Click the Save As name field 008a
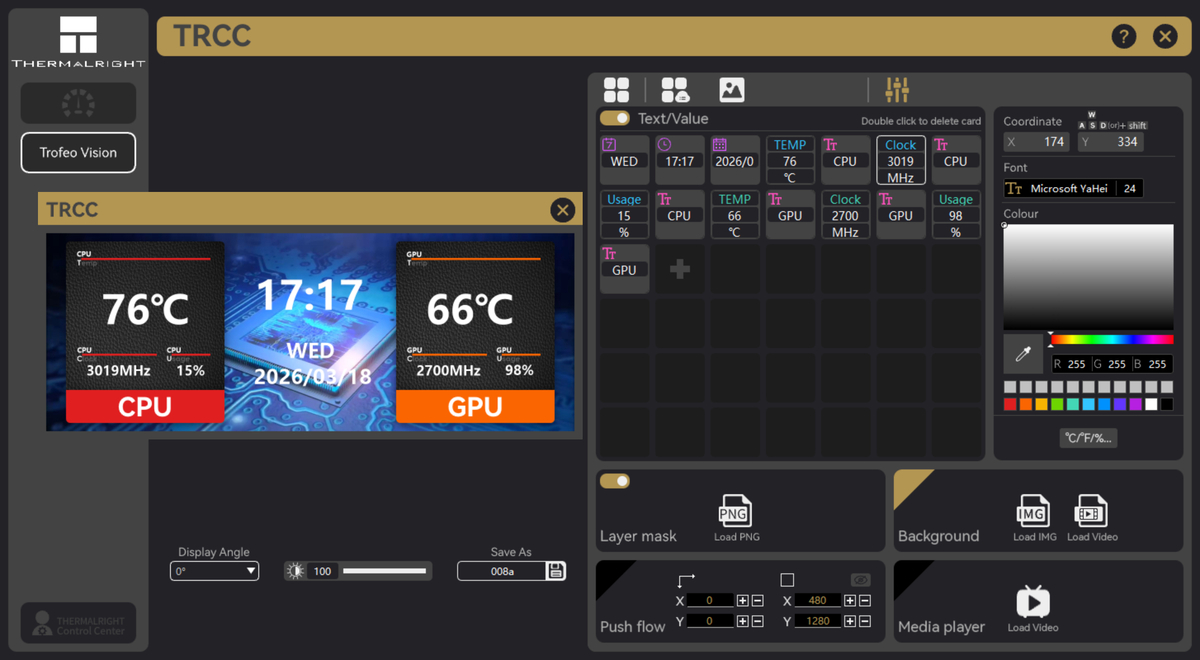The image size is (1200, 660). (x=502, y=571)
